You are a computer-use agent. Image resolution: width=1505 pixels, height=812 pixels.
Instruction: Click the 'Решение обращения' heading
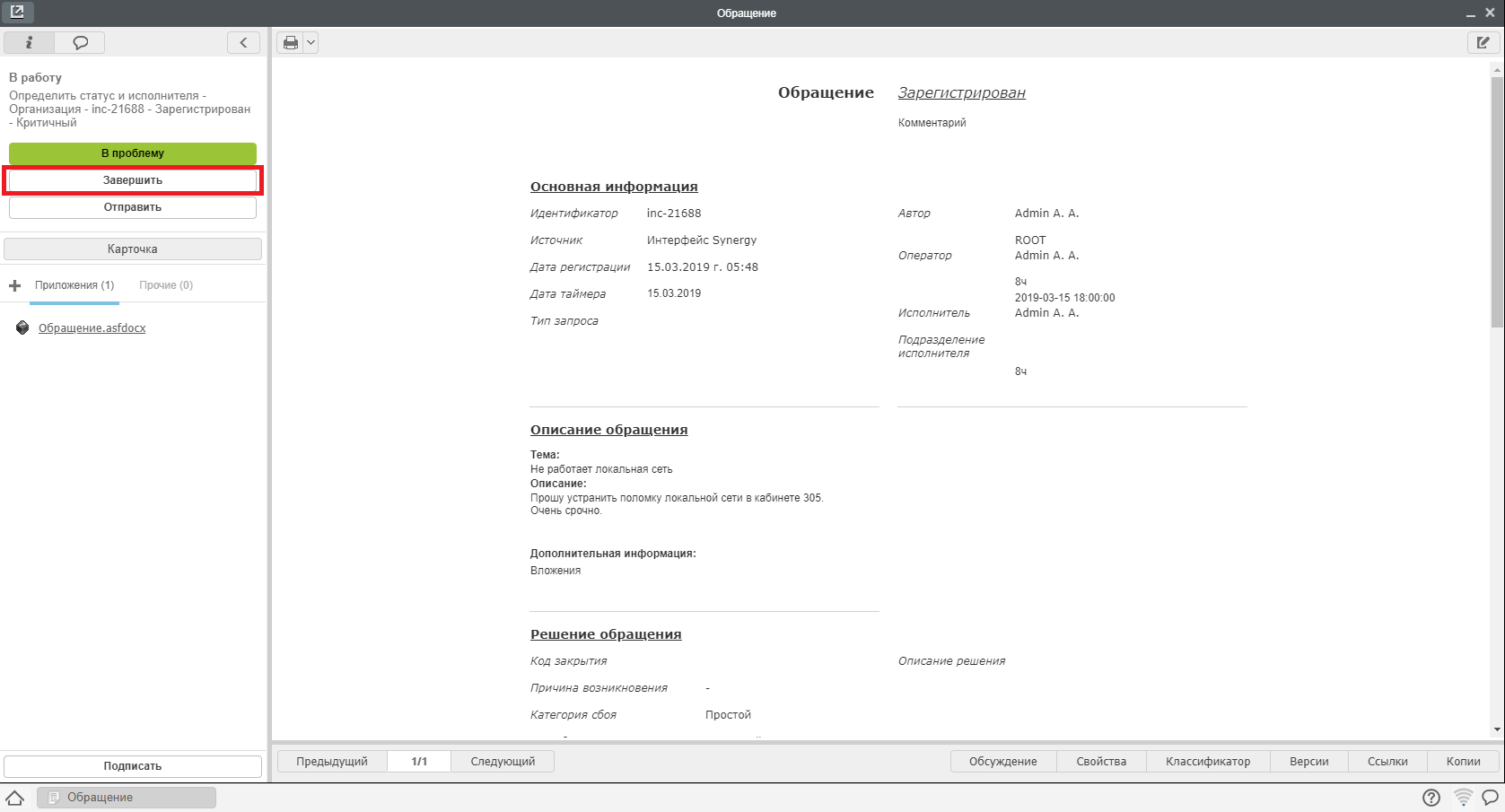pos(606,634)
